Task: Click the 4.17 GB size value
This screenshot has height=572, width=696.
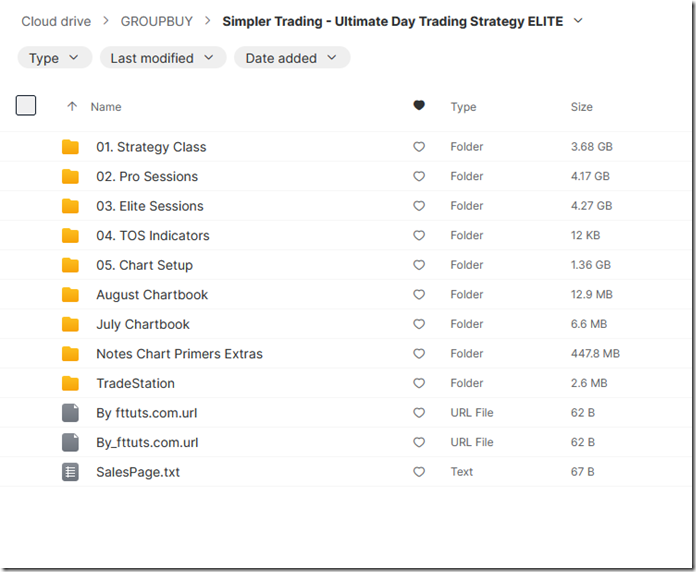Action: 590,177
